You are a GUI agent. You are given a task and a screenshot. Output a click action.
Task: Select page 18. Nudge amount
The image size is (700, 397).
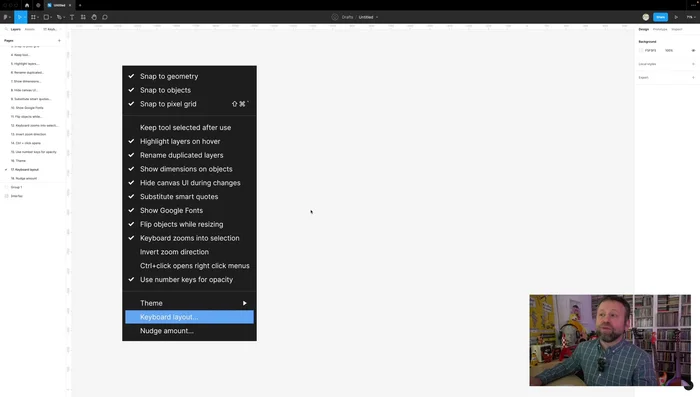click(24, 179)
